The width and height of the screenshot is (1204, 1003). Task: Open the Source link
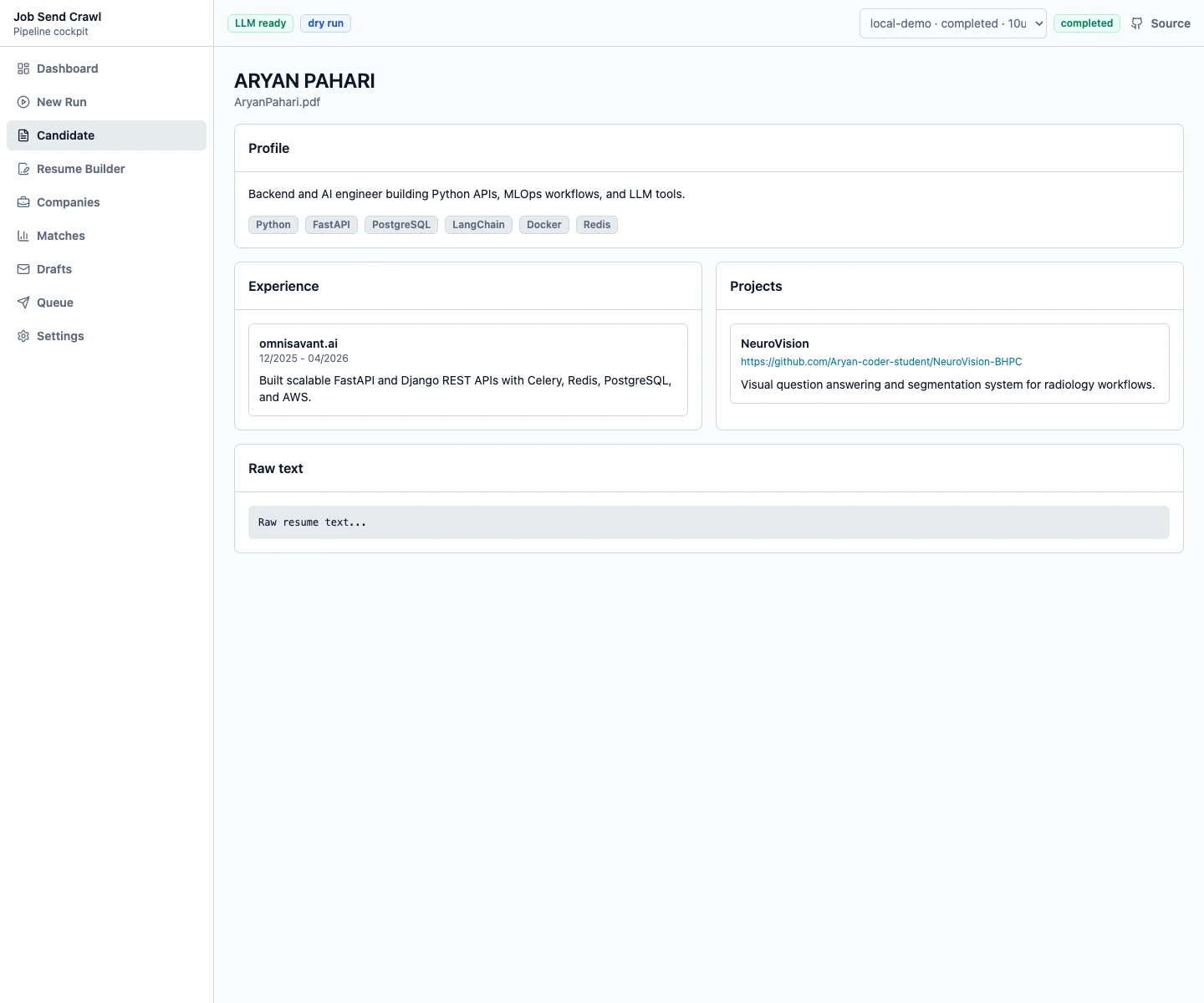coord(1161,23)
